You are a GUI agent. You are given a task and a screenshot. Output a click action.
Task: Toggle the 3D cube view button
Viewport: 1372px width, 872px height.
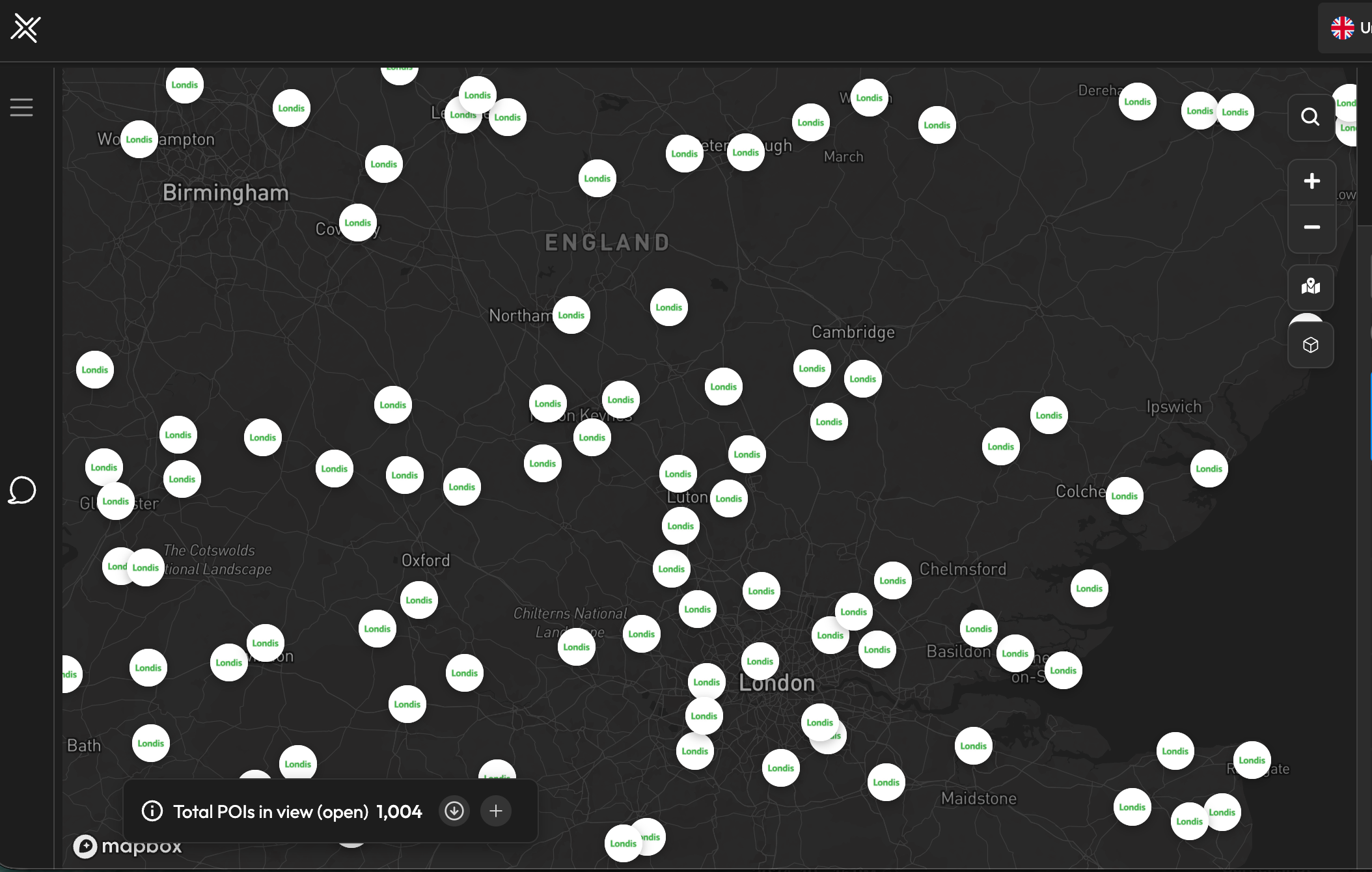tap(1310, 345)
